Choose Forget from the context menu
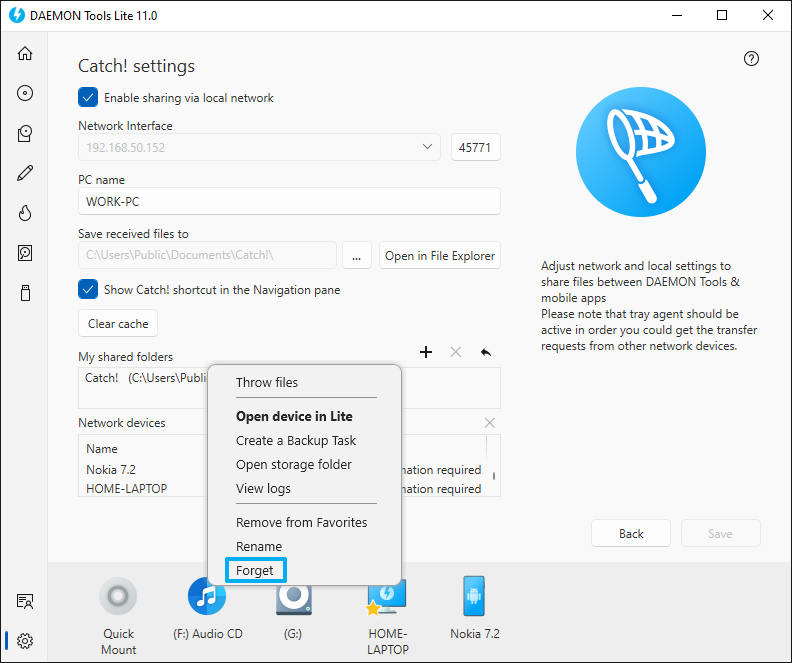The width and height of the screenshot is (792, 663). pos(256,570)
